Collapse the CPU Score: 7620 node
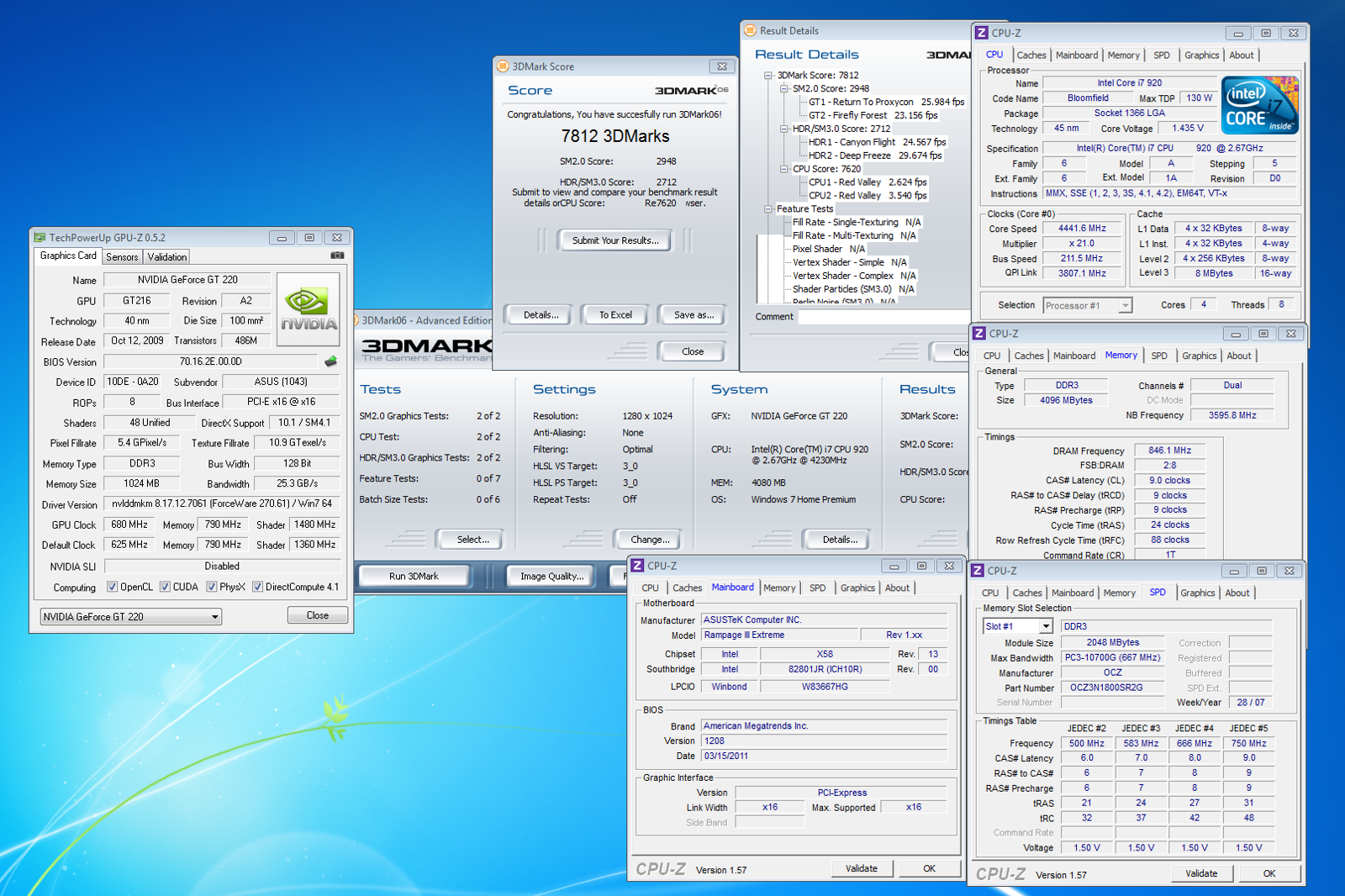1345x896 pixels. 783,169
